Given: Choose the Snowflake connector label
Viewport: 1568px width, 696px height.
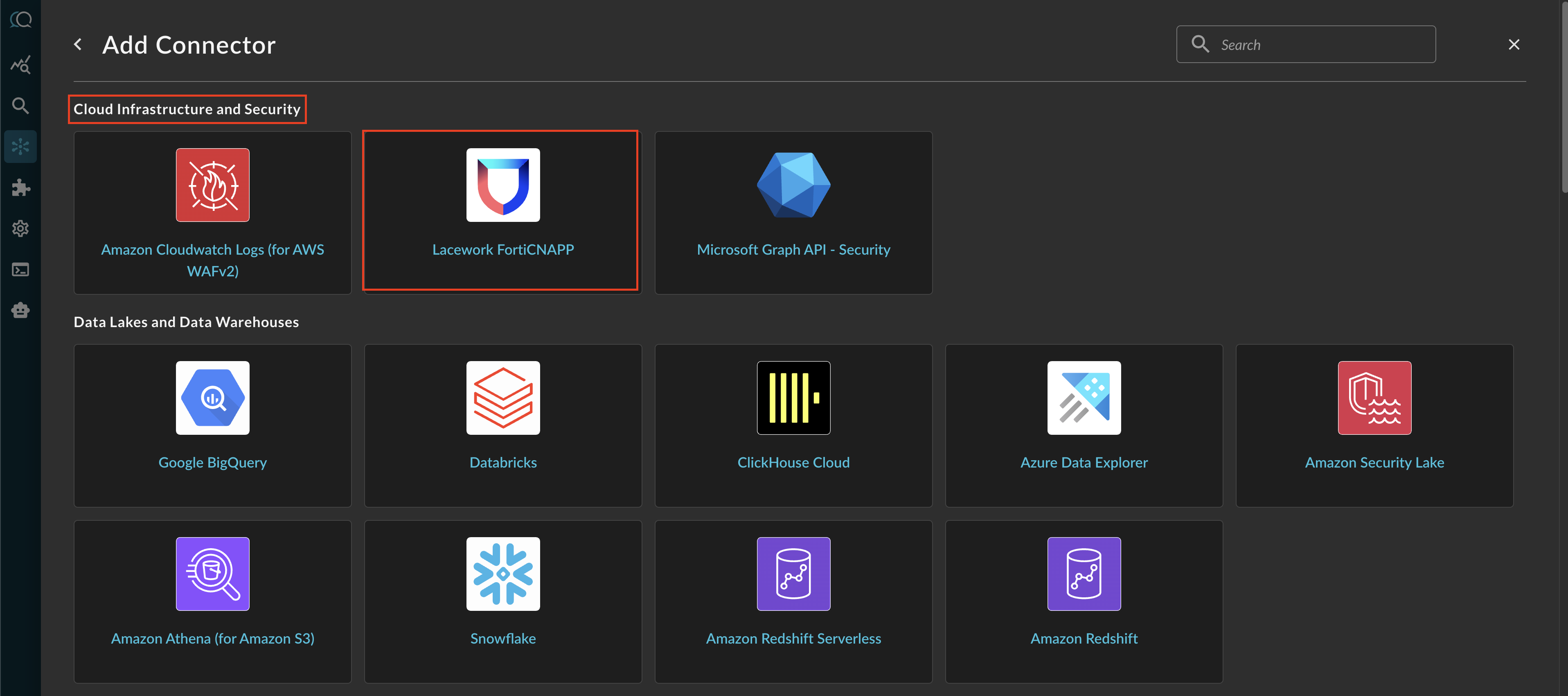Looking at the screenshot, I should click(503, 639).
